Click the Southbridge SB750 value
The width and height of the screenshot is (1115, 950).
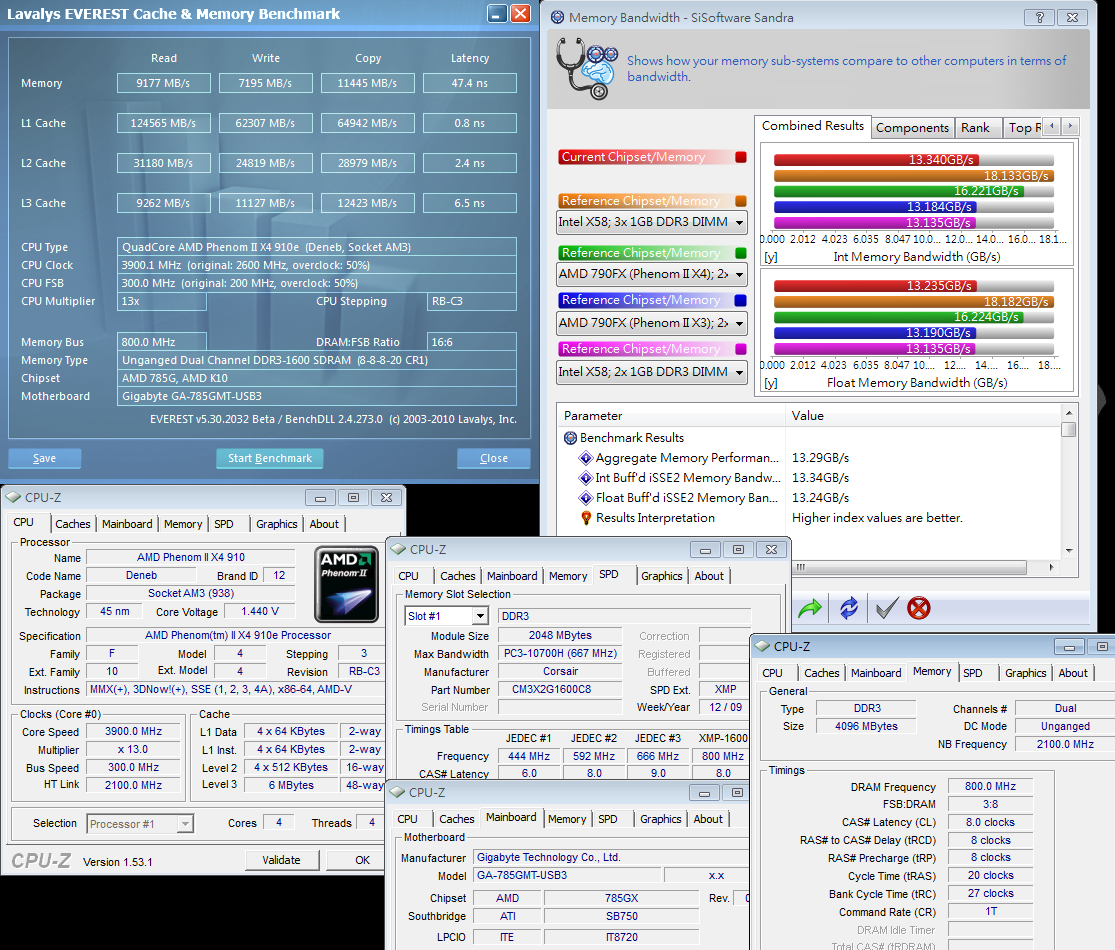click(x=621, y=917)
